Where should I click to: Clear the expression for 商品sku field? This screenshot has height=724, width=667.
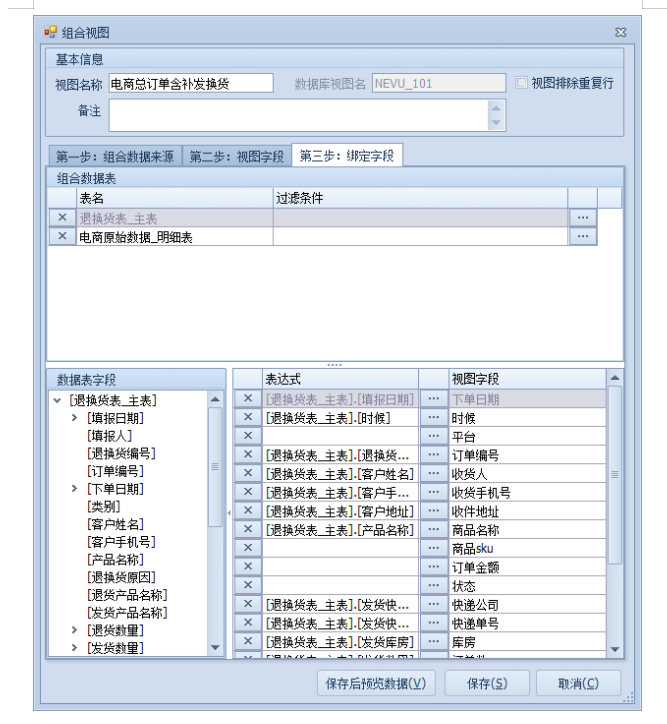(248, 548)
